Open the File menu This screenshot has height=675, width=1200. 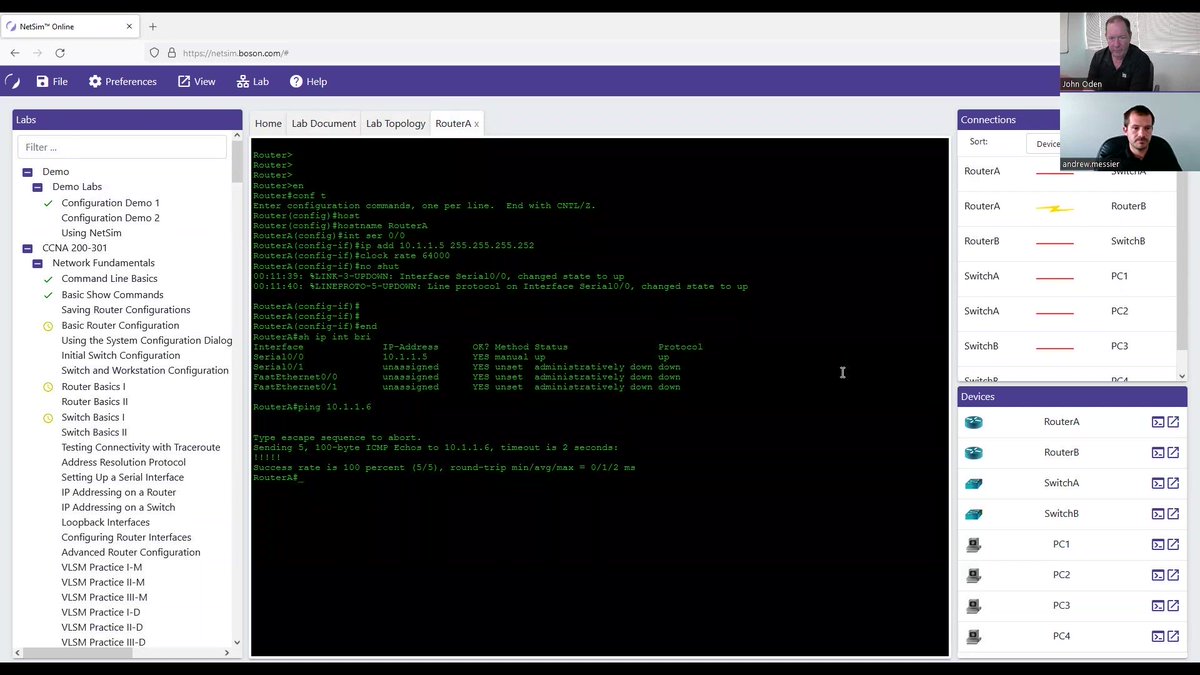point(52,82)
